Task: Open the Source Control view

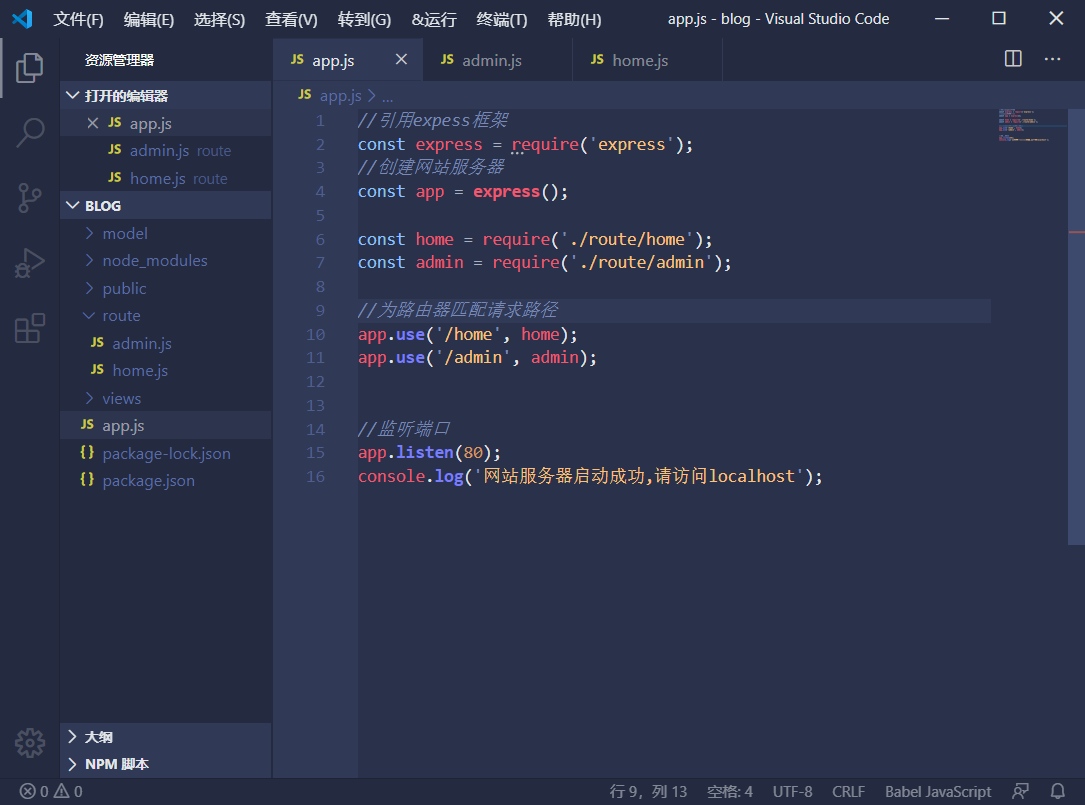Action: coord(30,197)
